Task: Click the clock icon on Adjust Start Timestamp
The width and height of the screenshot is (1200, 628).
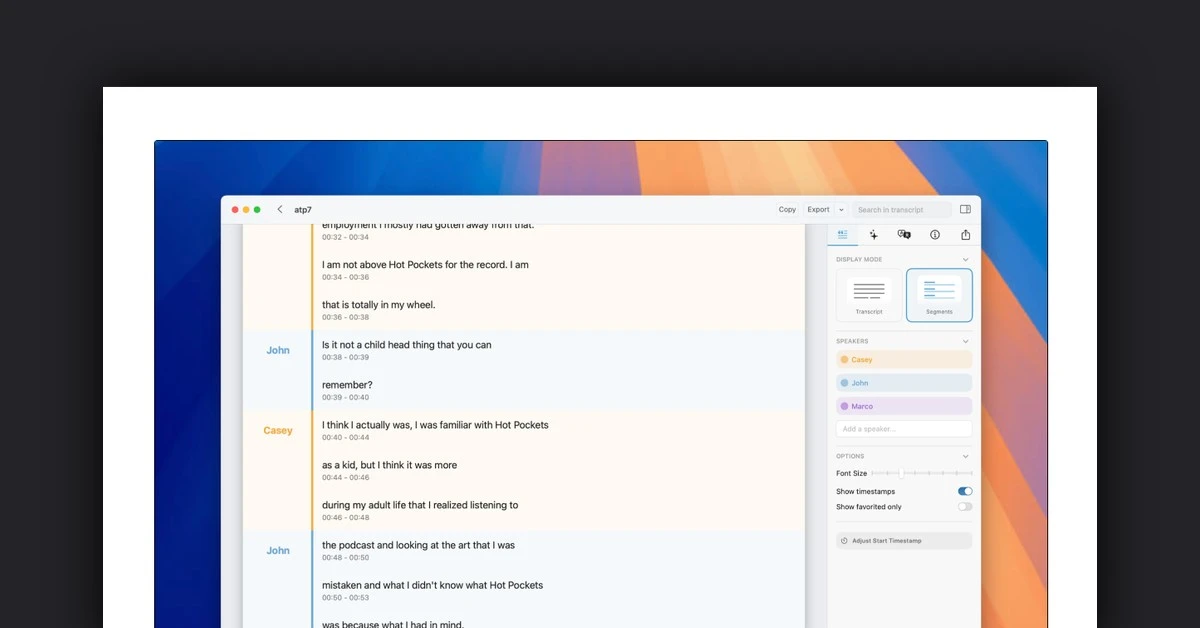Action: (x=844, y=541)
